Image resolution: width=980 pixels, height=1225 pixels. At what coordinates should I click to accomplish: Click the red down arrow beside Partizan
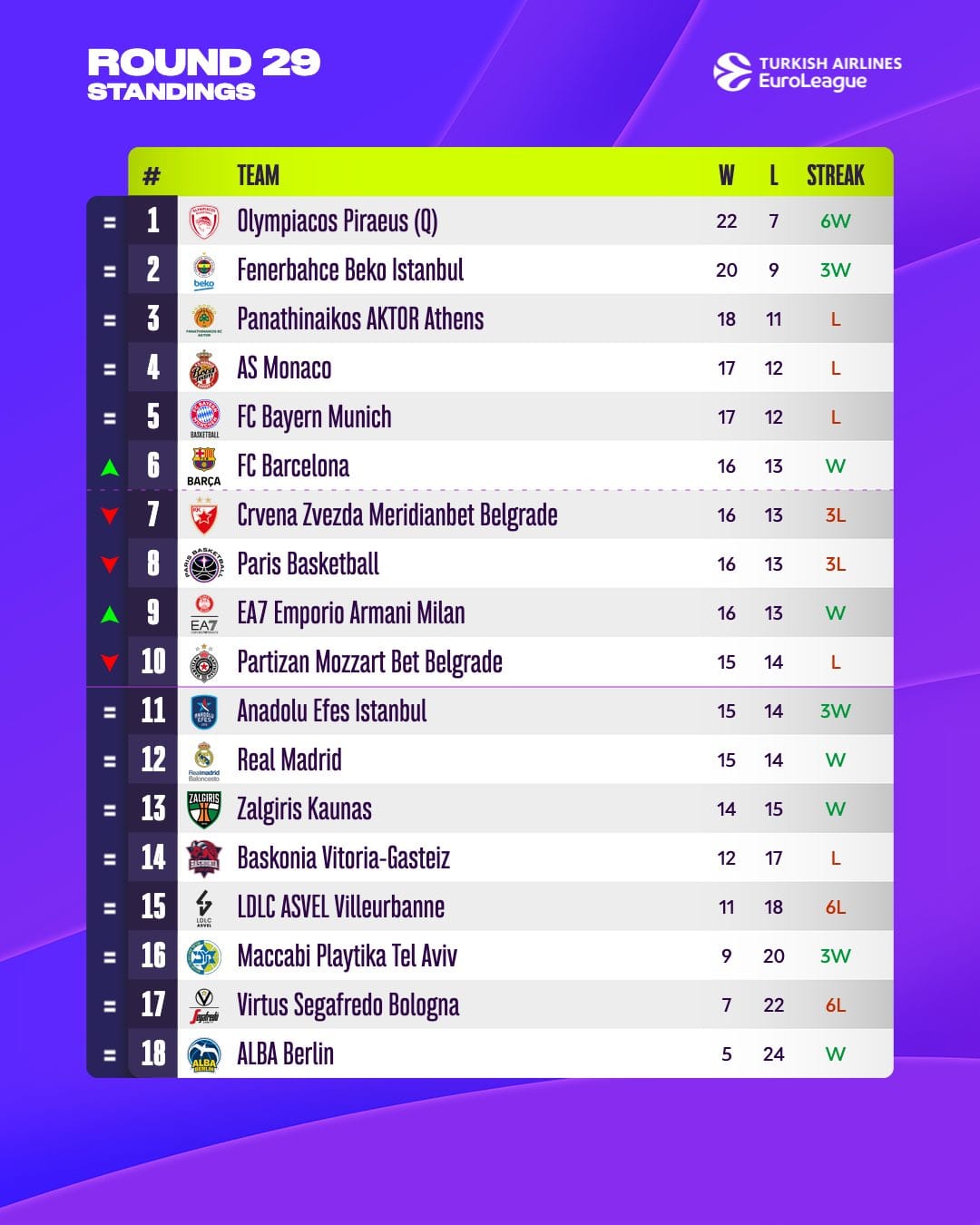click(110, 663)
